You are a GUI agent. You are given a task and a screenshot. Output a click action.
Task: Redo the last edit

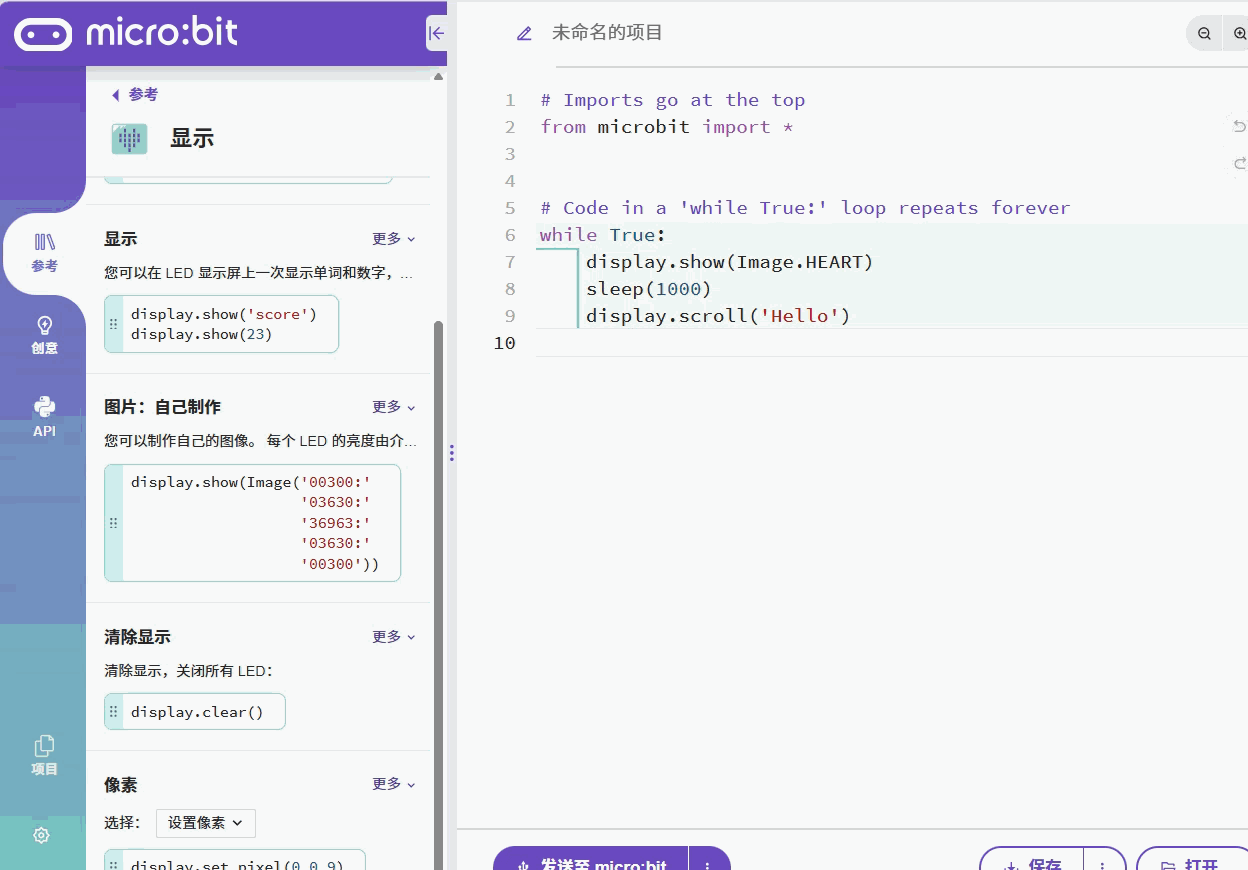[x=1240, y=163]
